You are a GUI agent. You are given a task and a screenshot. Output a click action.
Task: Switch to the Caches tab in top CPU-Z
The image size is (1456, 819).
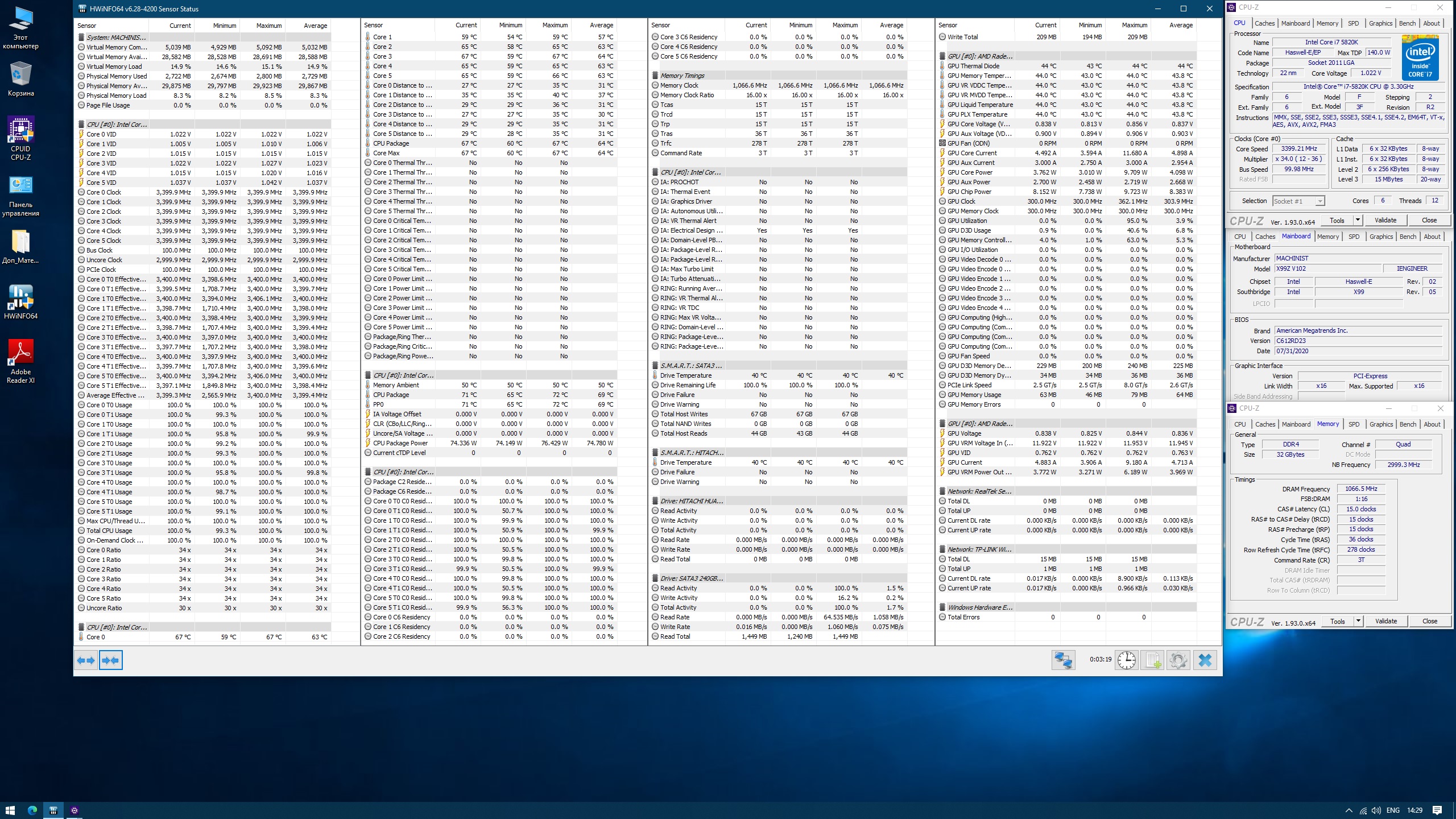click(1264, 23)
